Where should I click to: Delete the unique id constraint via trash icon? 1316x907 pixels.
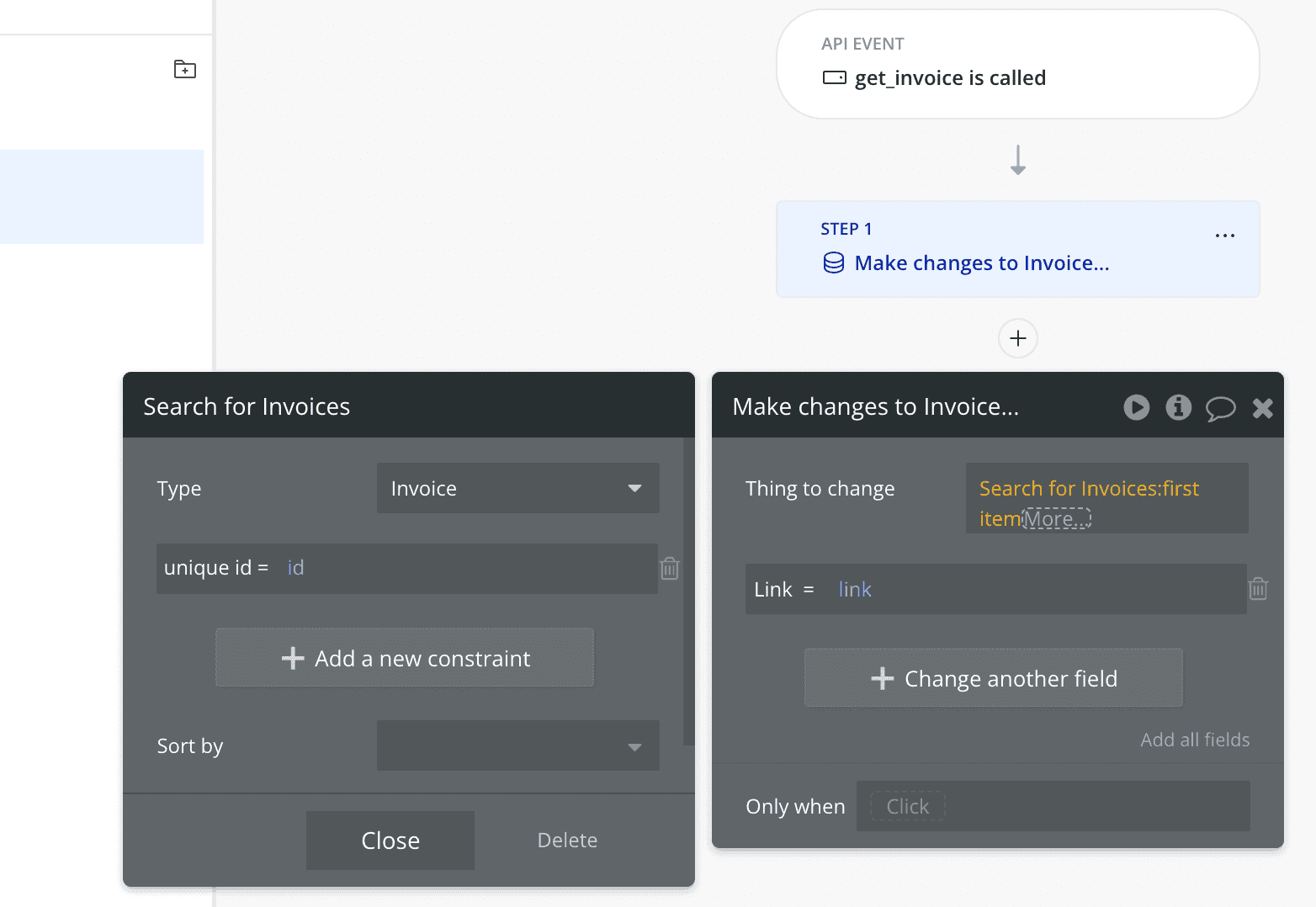tap(670, 569)
